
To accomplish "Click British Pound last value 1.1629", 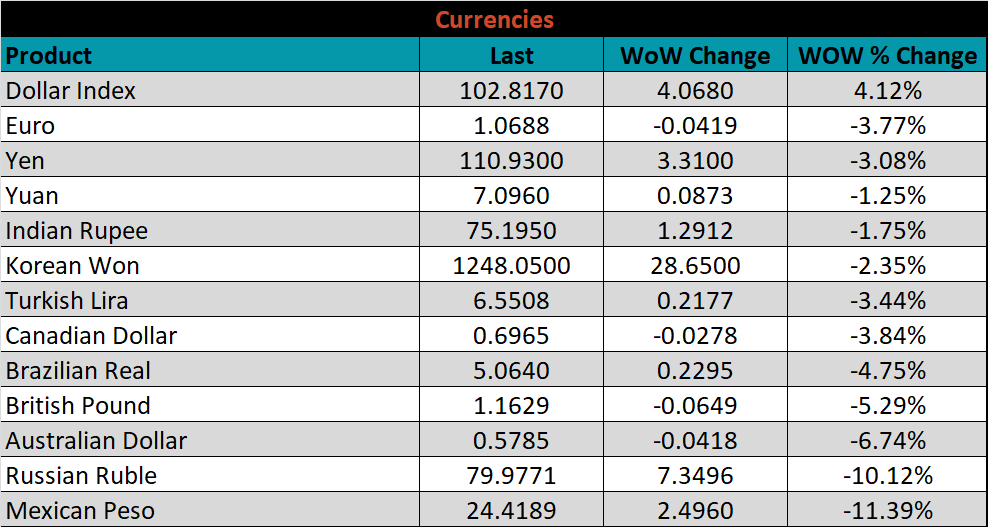I will [512, 406].
